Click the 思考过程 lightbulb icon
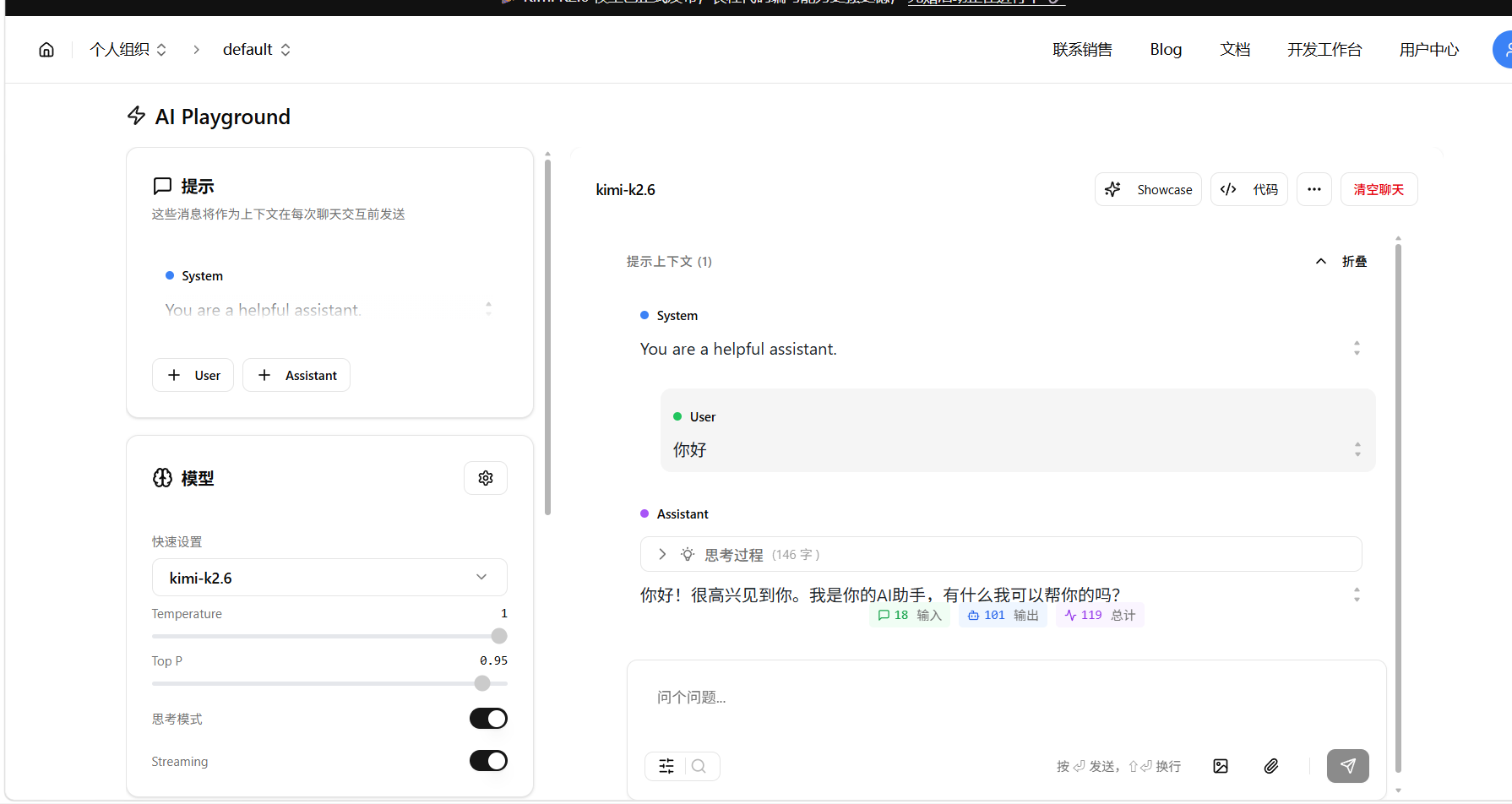 tap(688, 554)
